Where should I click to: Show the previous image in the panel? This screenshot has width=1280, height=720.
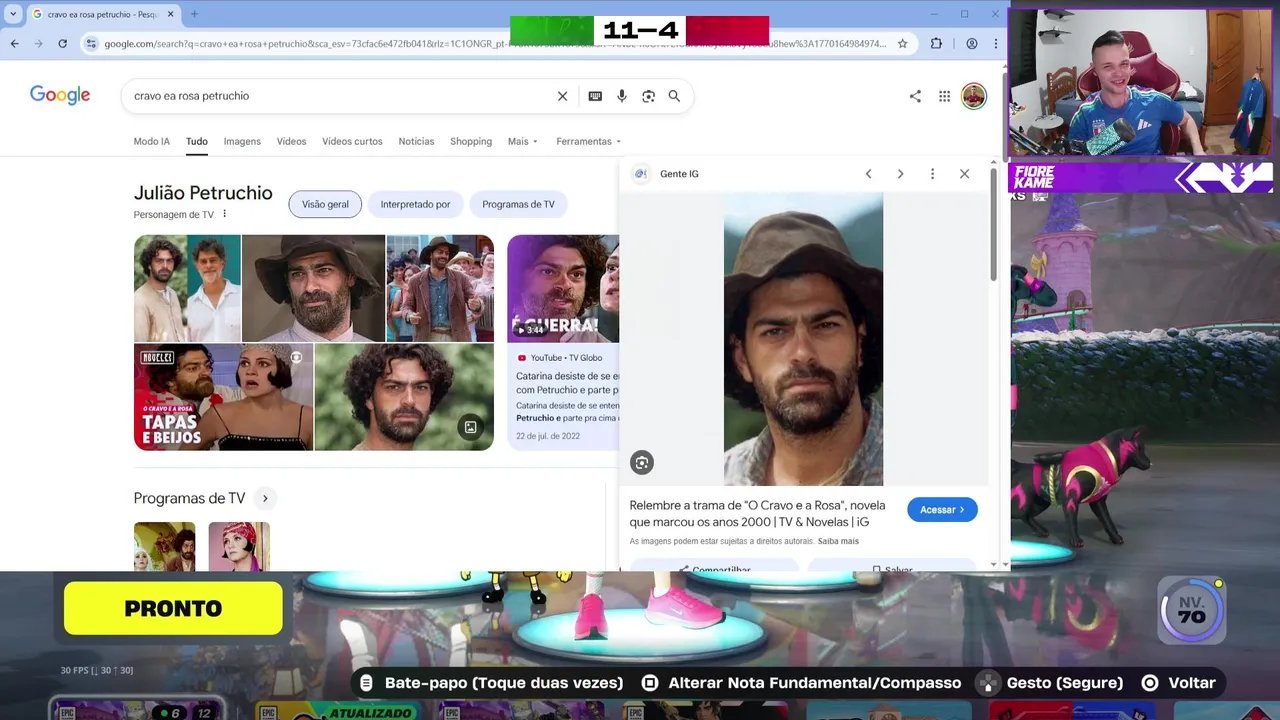pos(868,174)
